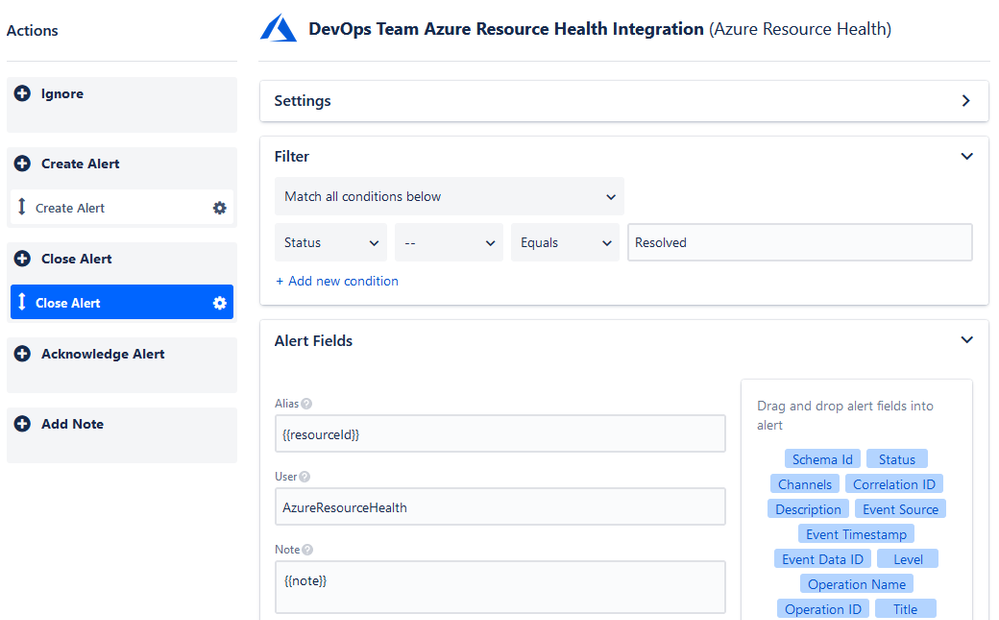Select the highlighted Close Alert rule item

[122, 302]
